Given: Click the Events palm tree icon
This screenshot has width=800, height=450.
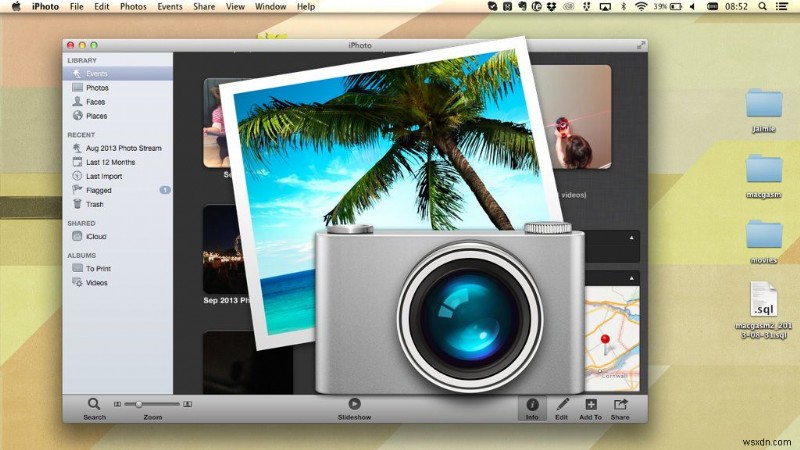Looking at the screenshot, I should point(77,74).
